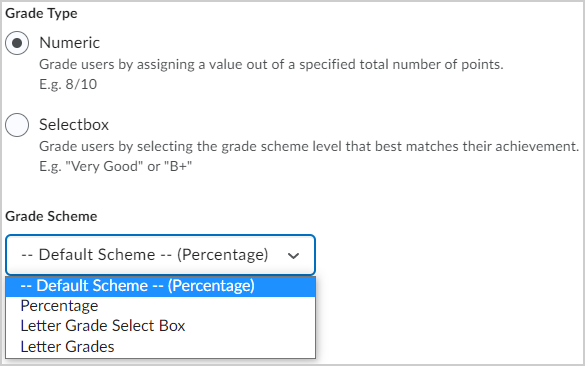Pick Letter Grades from the dropdown list

pos(160,347)
